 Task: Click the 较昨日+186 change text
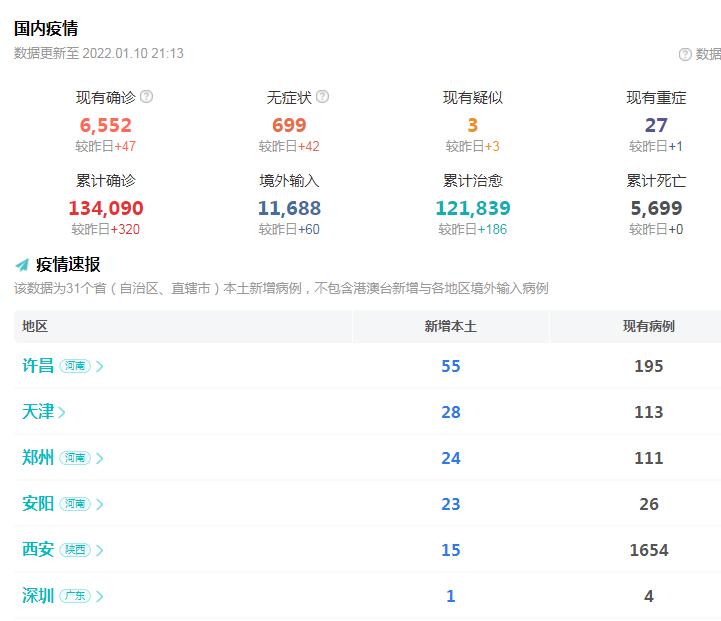point(473,229)
